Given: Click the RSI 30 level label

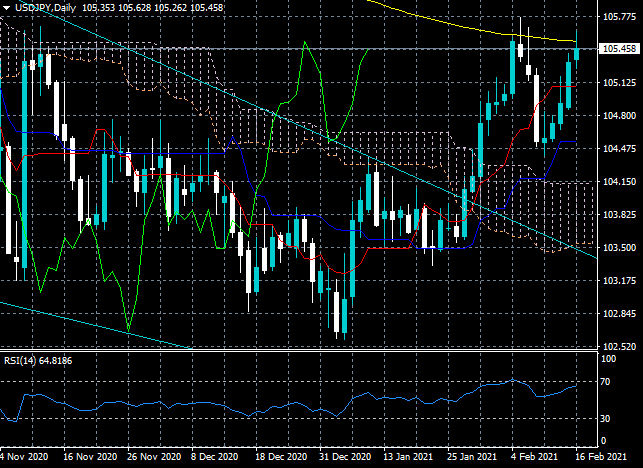Looking at the screenshot, I should (605, 418).
